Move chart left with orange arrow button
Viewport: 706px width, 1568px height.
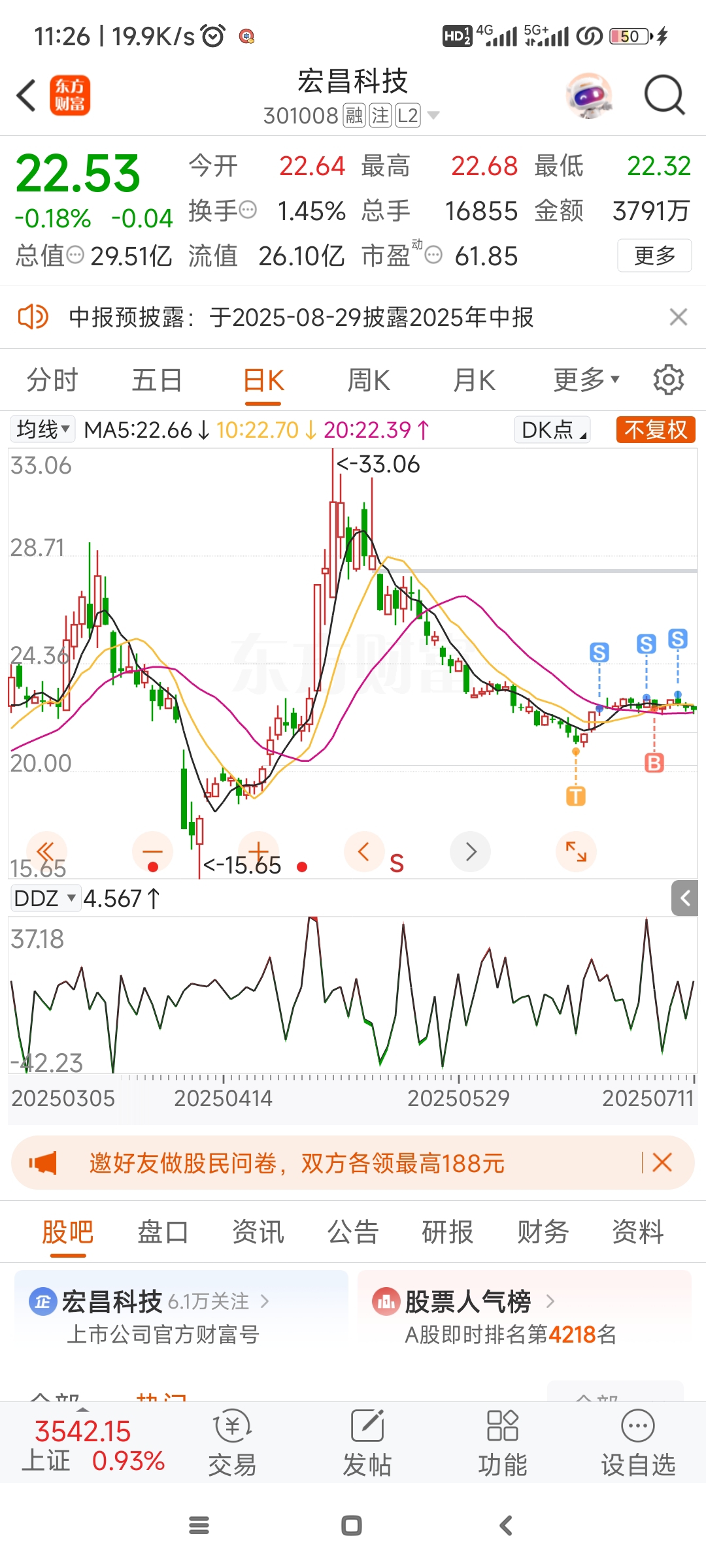364,851
